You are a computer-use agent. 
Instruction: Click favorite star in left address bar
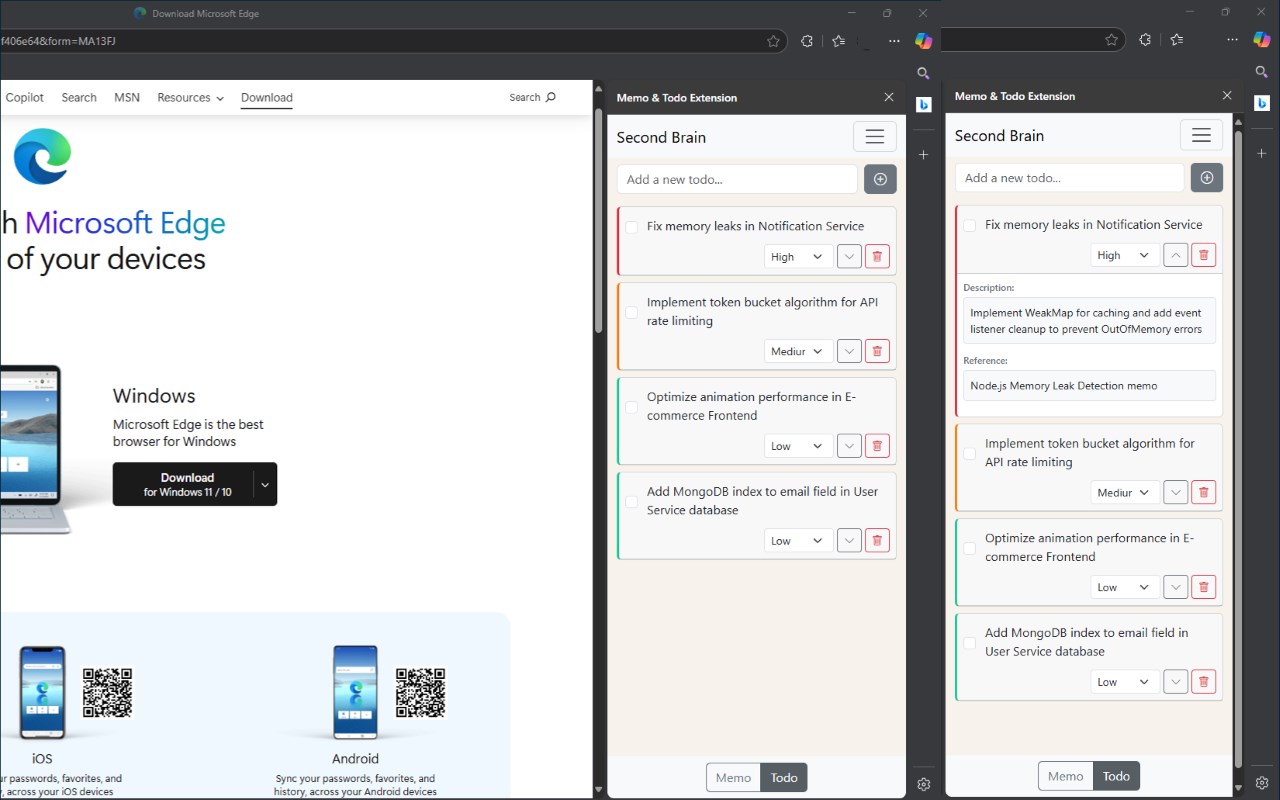773,41
